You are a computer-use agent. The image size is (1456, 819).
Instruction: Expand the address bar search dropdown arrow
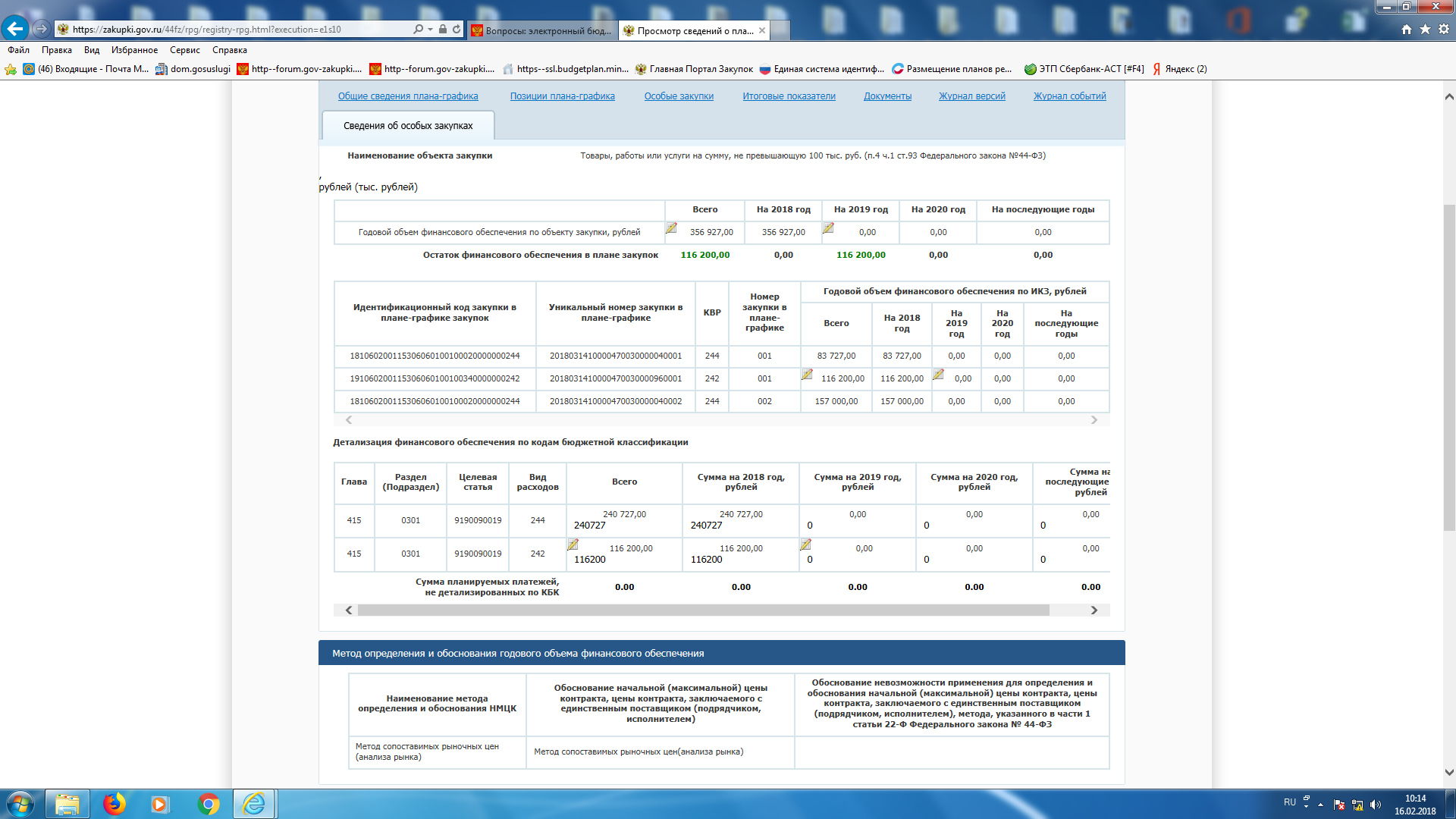pyautogui.click(x=430, y=29)
